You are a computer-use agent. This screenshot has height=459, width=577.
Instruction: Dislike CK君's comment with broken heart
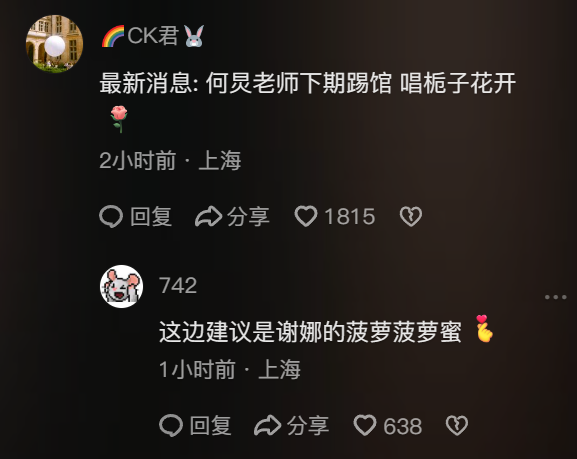pyautogui.click(x=411, y=216)
